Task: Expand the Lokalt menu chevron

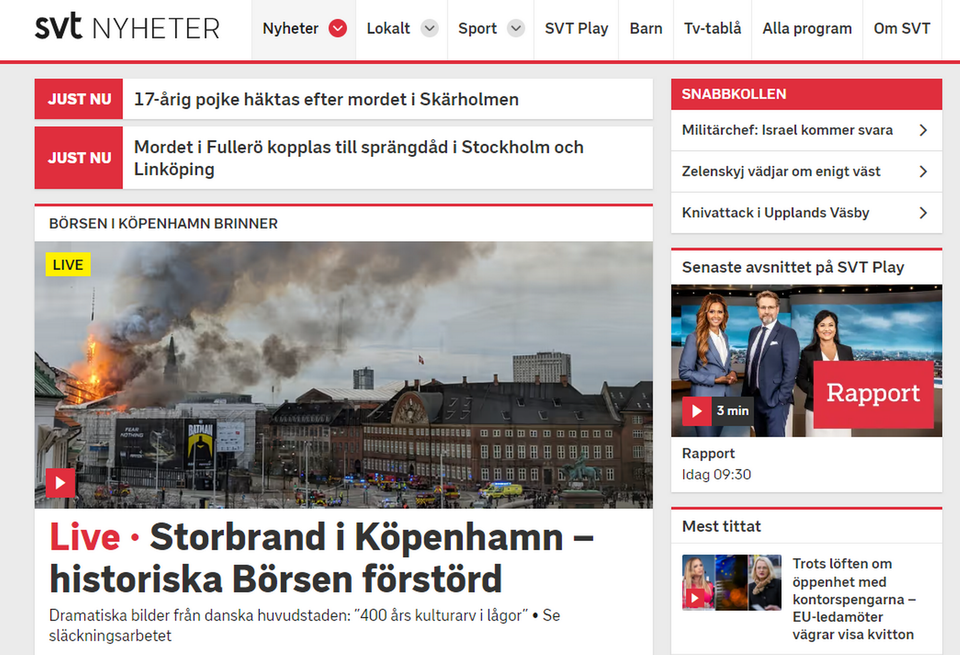Action: tap(430, 28)
